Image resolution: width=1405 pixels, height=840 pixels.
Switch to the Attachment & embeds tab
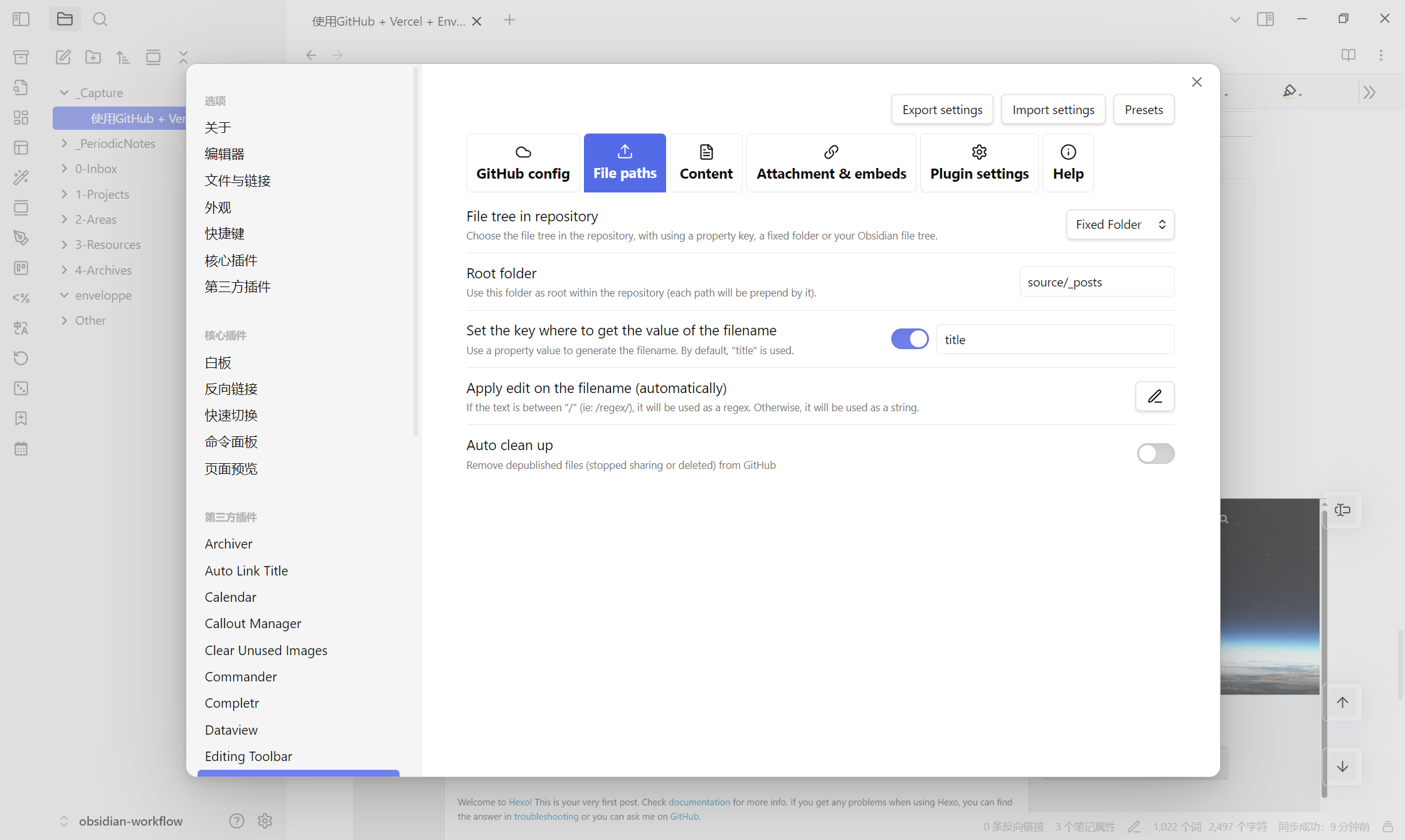tap(831, 163)
